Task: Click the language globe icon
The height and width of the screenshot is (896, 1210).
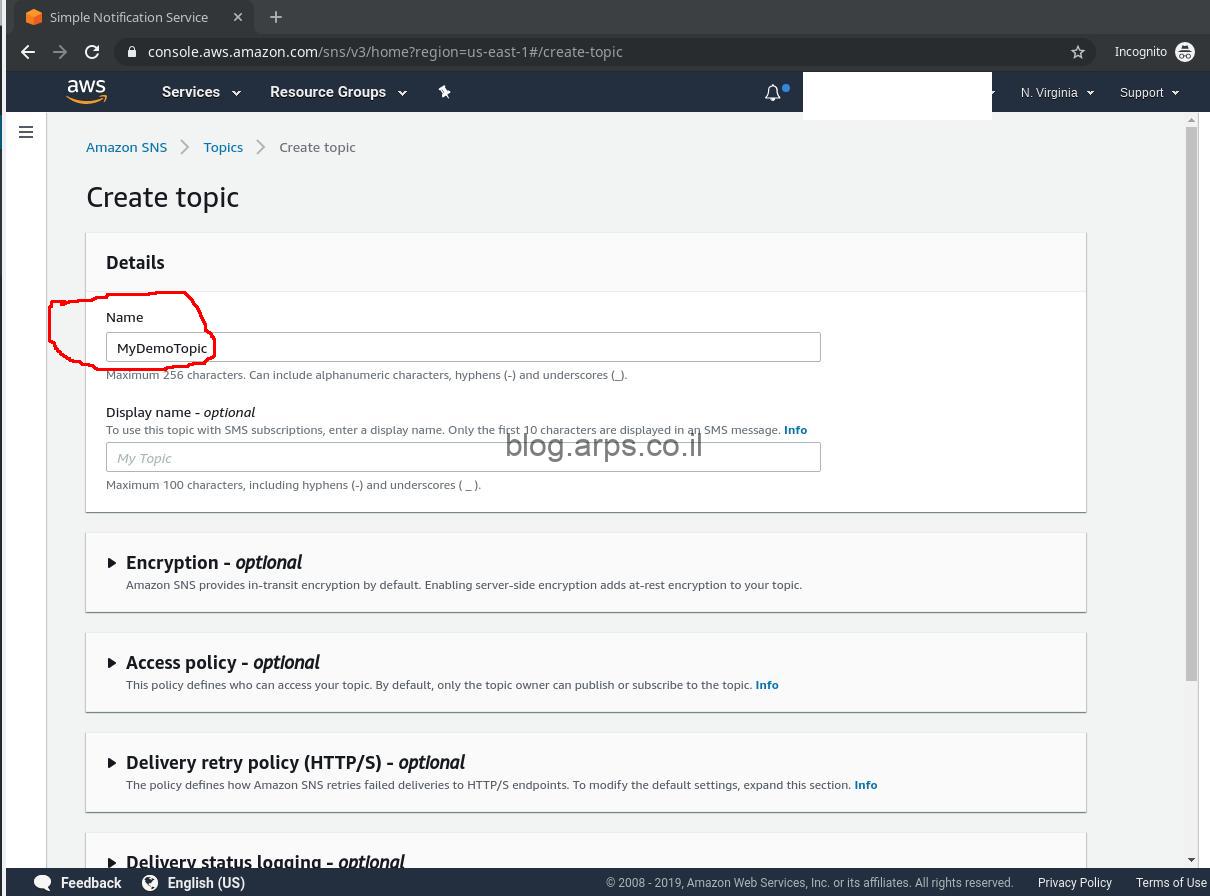Action: (150, 883)
